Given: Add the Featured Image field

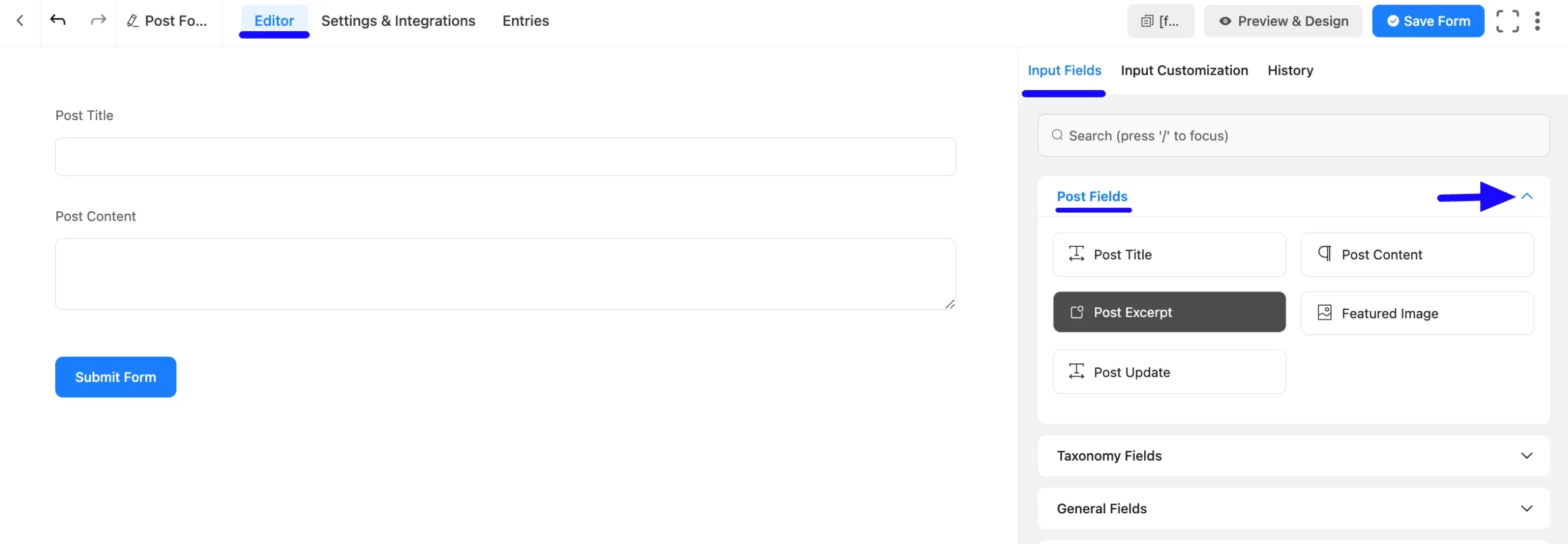Looking at the screenshot, I should [1417, 313].
